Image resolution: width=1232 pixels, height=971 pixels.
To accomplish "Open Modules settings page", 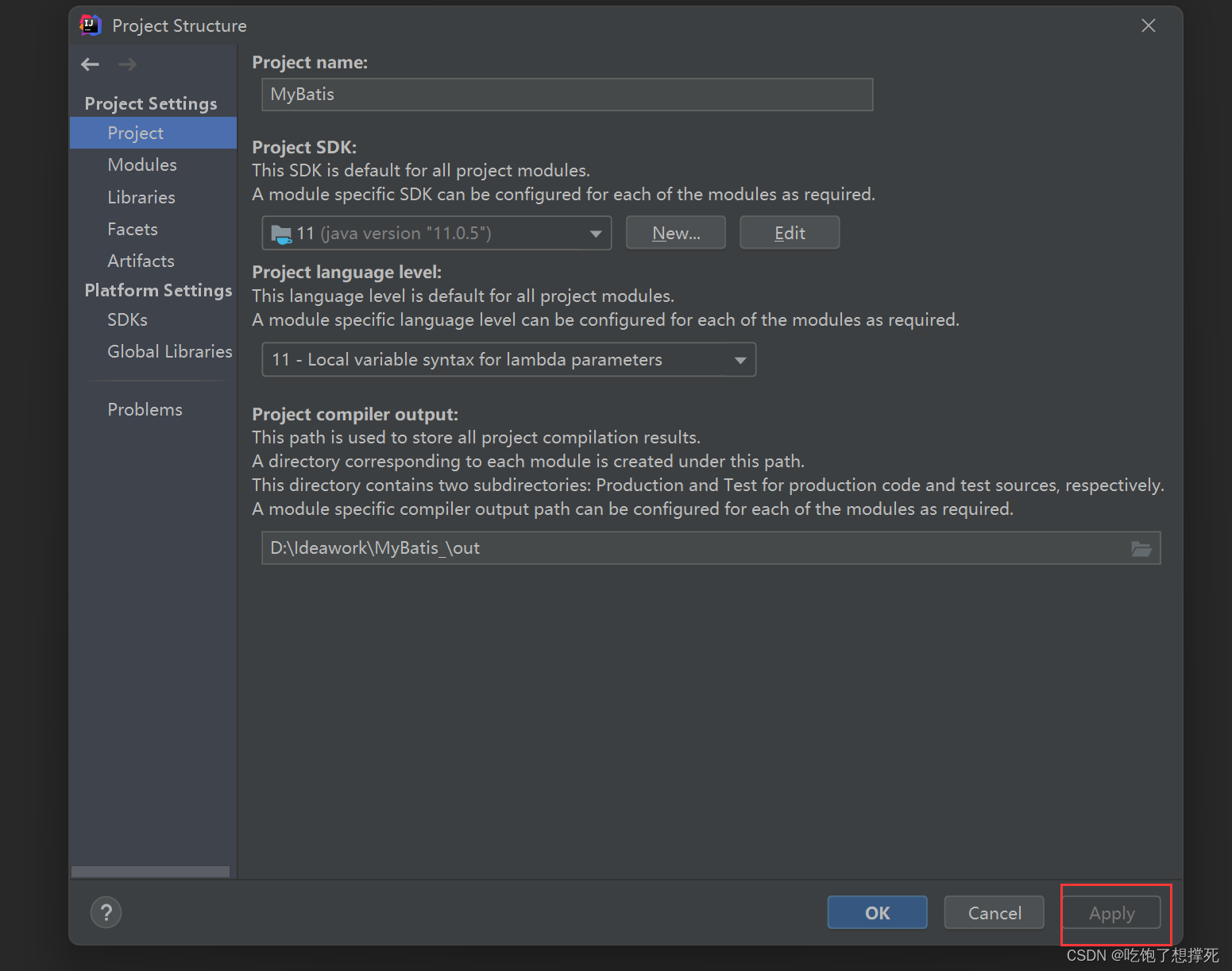I will click(x=142, y=164).
